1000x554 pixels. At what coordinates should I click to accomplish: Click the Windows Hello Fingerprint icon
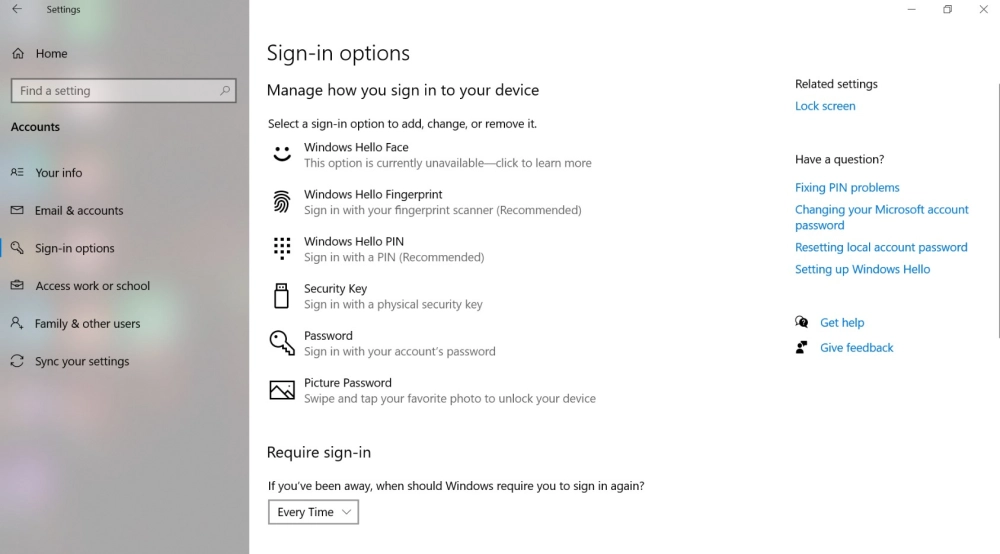(x=282, y=201)
